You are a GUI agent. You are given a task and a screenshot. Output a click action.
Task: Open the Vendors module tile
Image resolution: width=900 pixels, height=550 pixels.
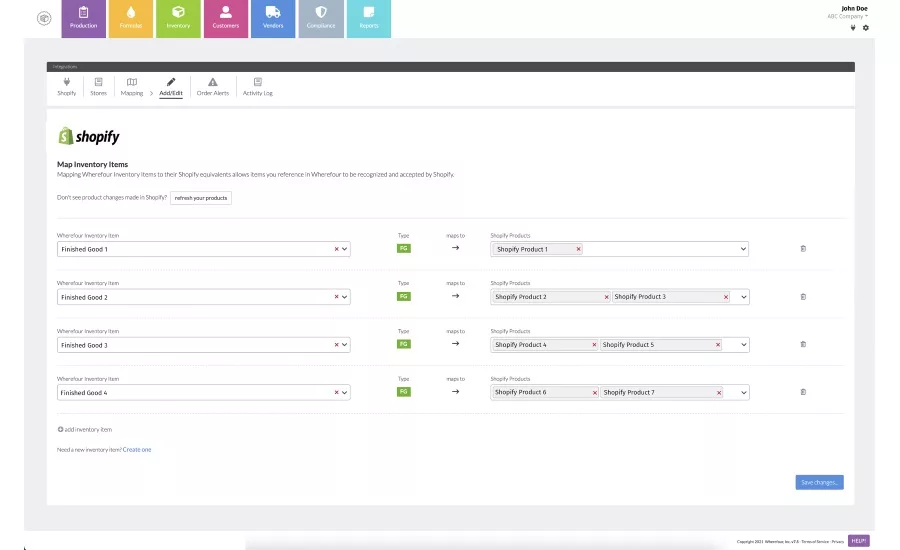click(x=273, y=19)
